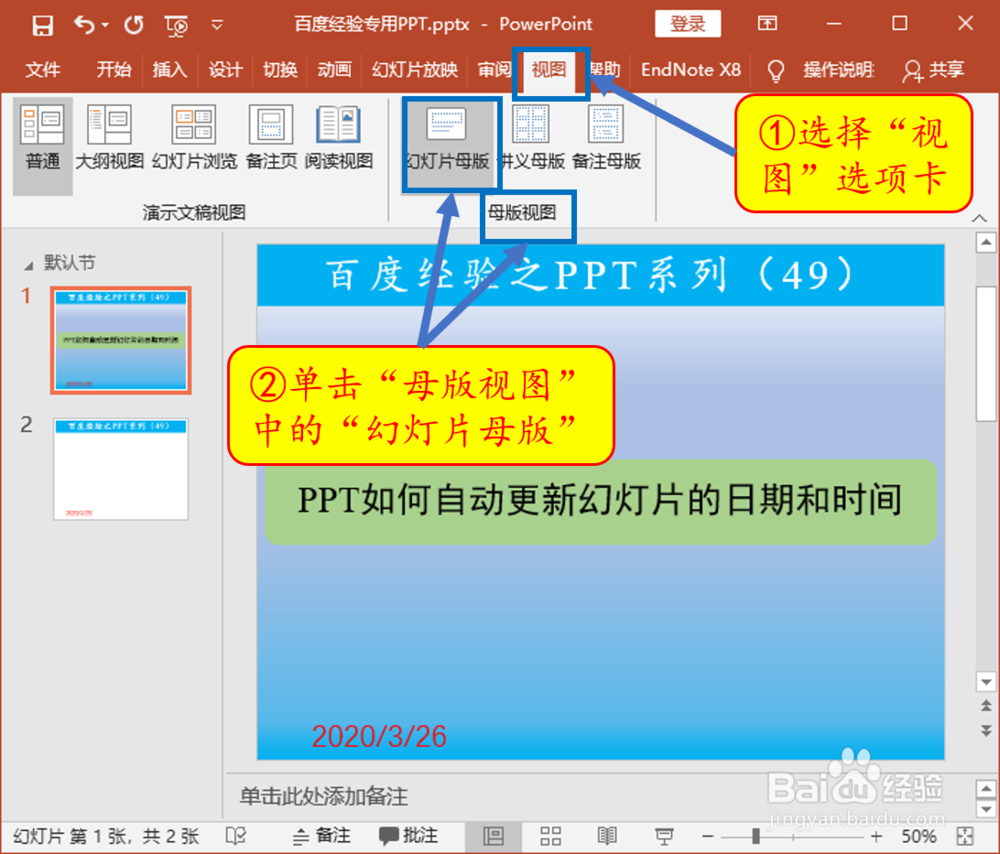Click Slide Show icon in status bar

tap(664, 836)
